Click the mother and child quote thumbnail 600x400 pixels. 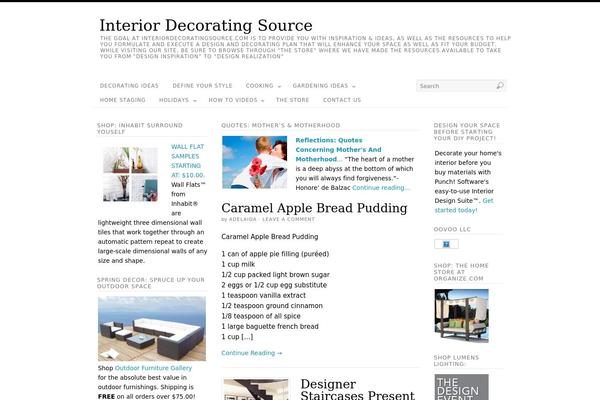coord(254,162)
